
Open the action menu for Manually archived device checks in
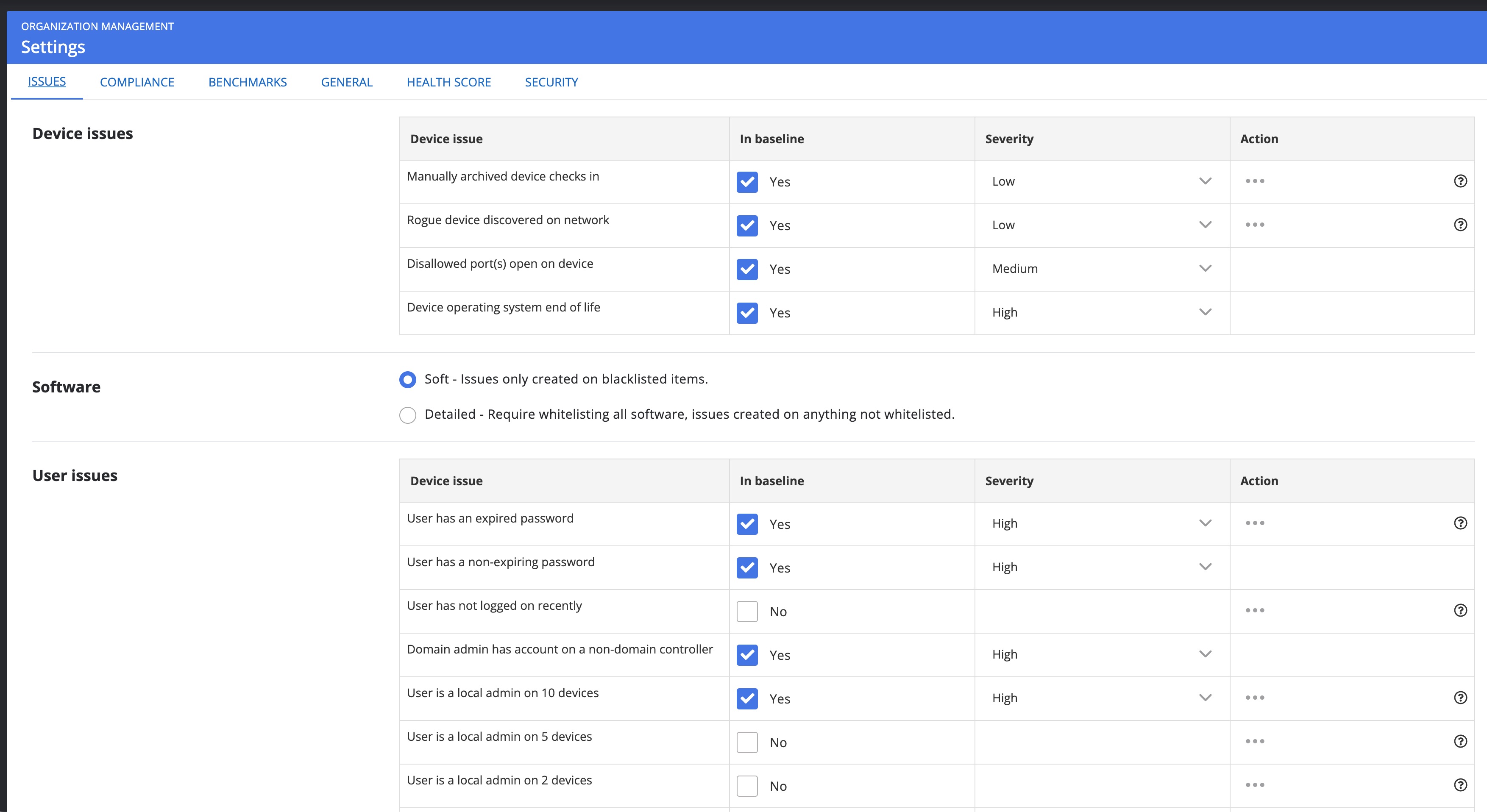pos(1255,181)
